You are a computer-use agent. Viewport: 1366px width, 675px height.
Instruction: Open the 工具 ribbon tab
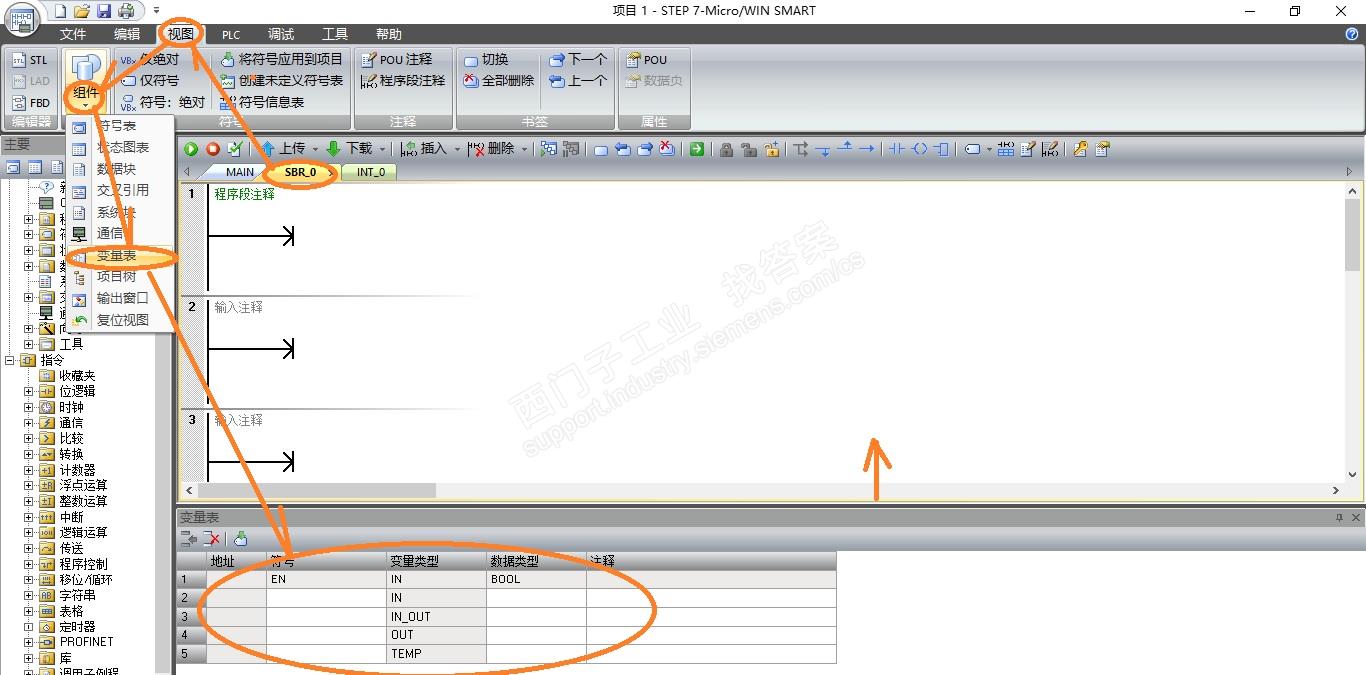click(335, 34)
